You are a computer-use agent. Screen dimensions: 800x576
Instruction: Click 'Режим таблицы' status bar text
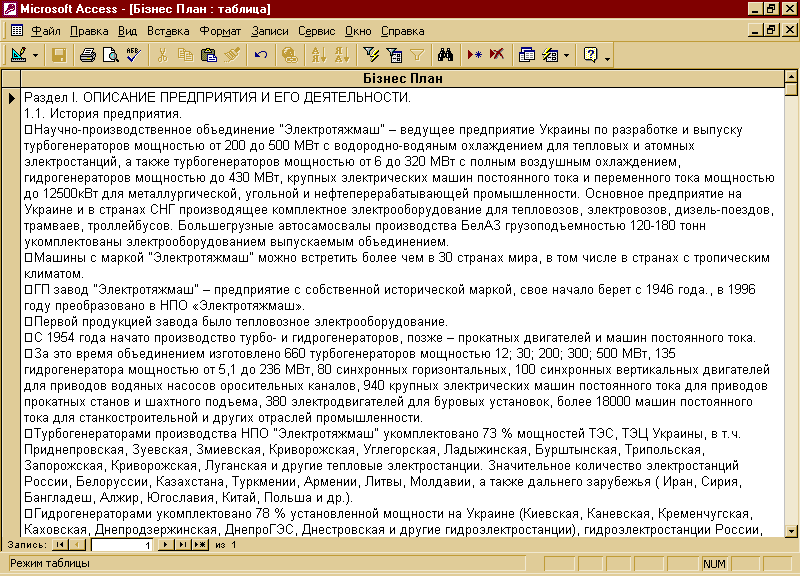coord(50,563)
